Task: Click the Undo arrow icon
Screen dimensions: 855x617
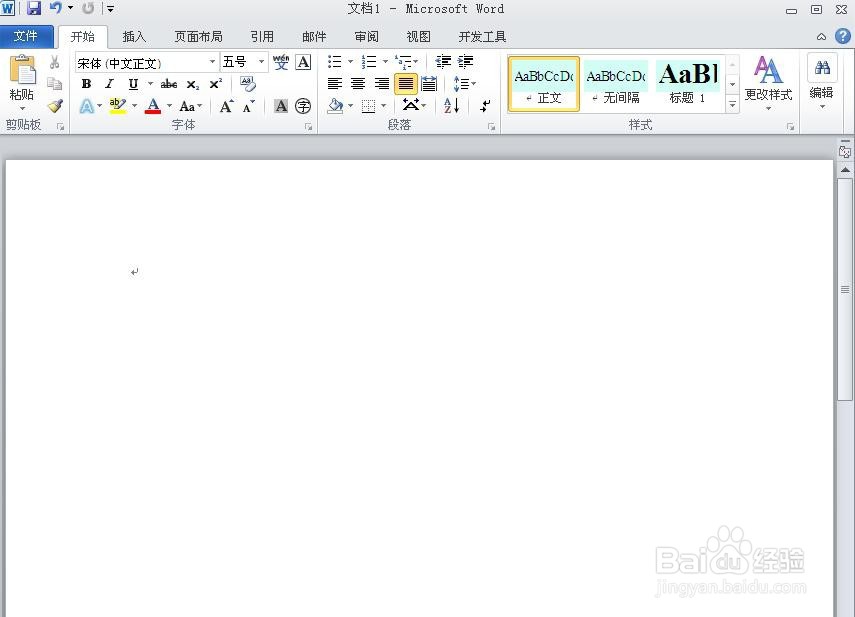Action: [55, 8]
